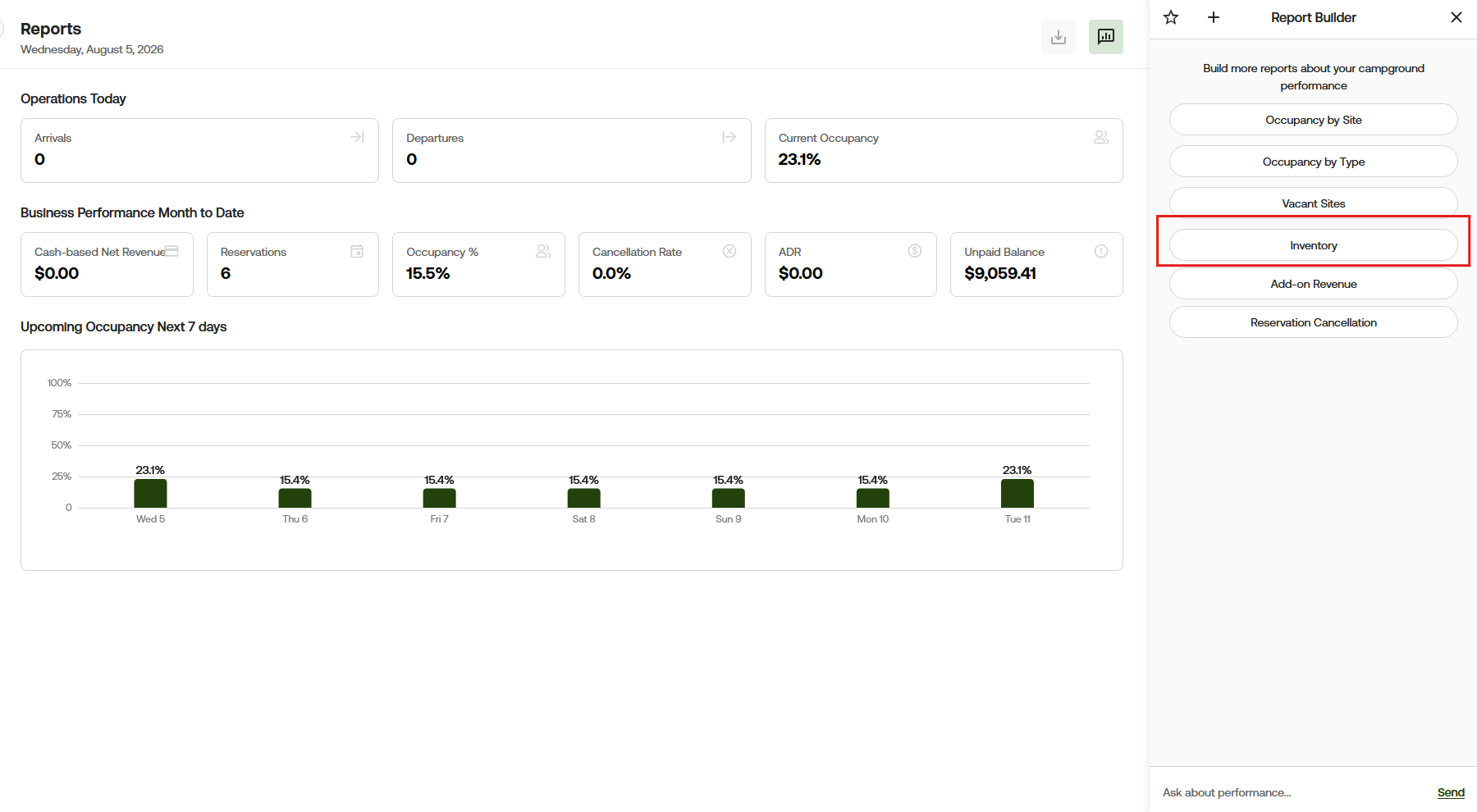Click the Operations Today heading

pos(73,98)
